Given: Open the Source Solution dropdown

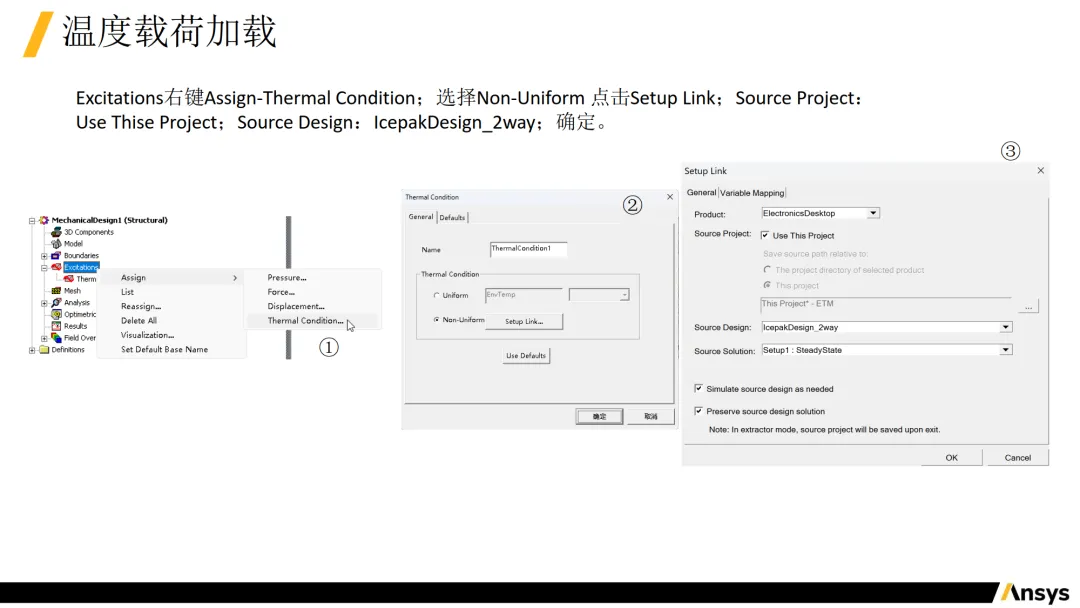Looking at the screenshot, I should coord(1006,350).
